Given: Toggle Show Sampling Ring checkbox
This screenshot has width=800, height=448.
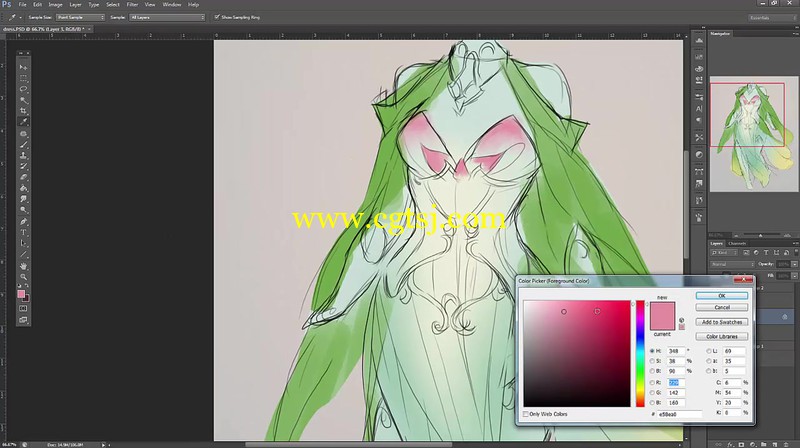Looking at the screenshot, I should coord(217,17).
